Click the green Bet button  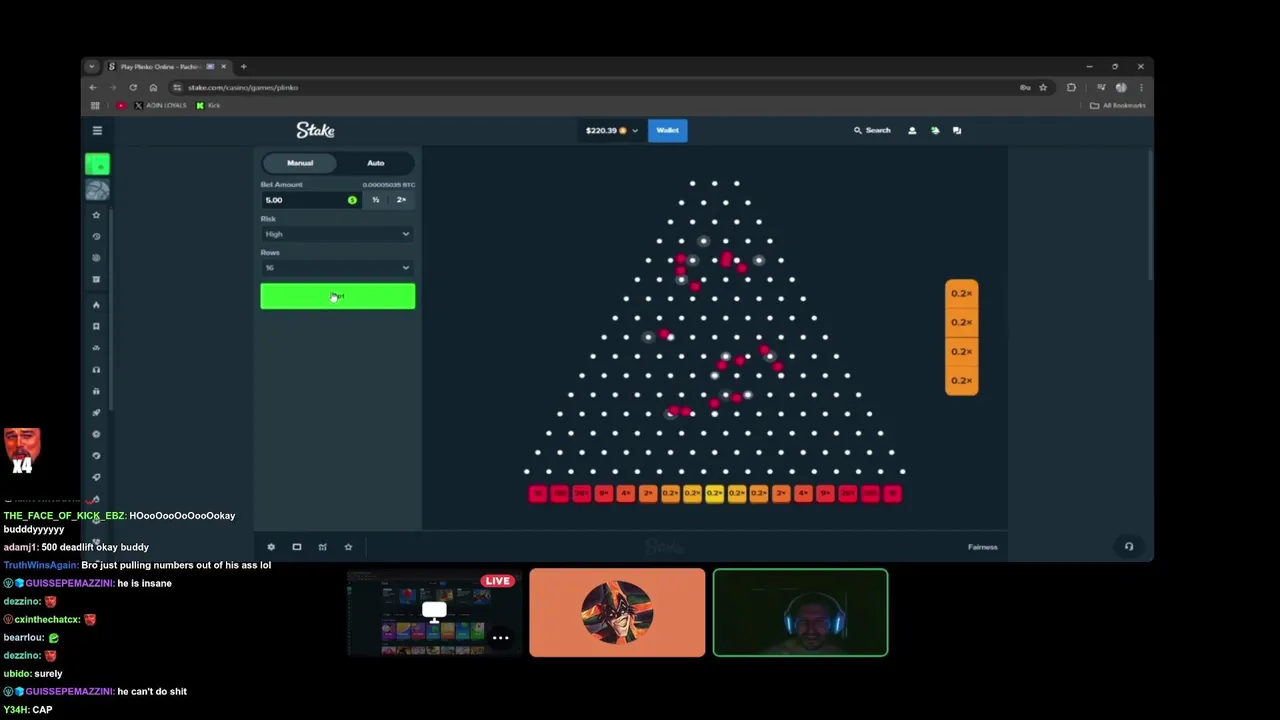[x=337, y=296]
